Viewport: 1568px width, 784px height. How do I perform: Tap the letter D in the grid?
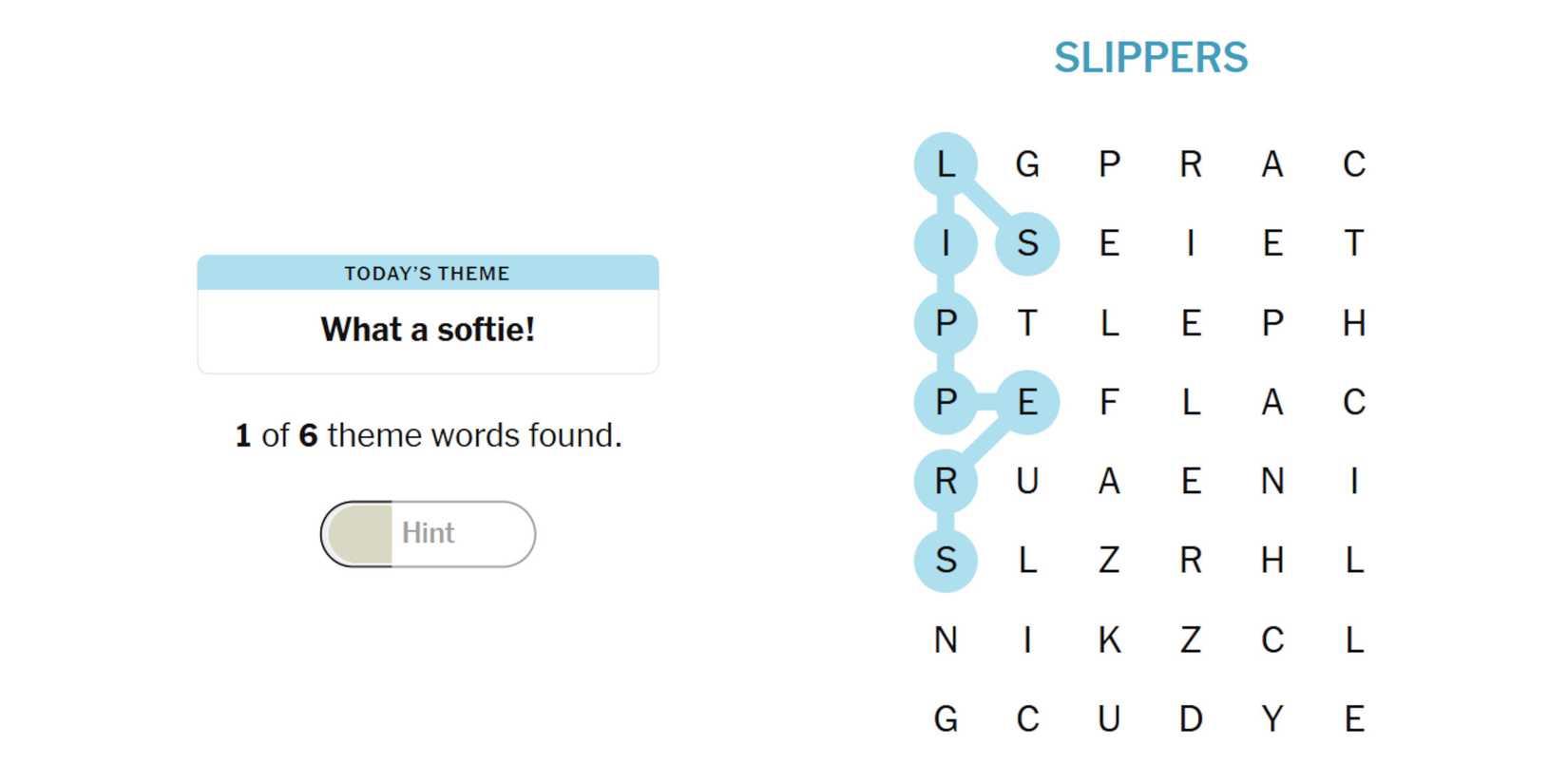tap(1191, 719)
